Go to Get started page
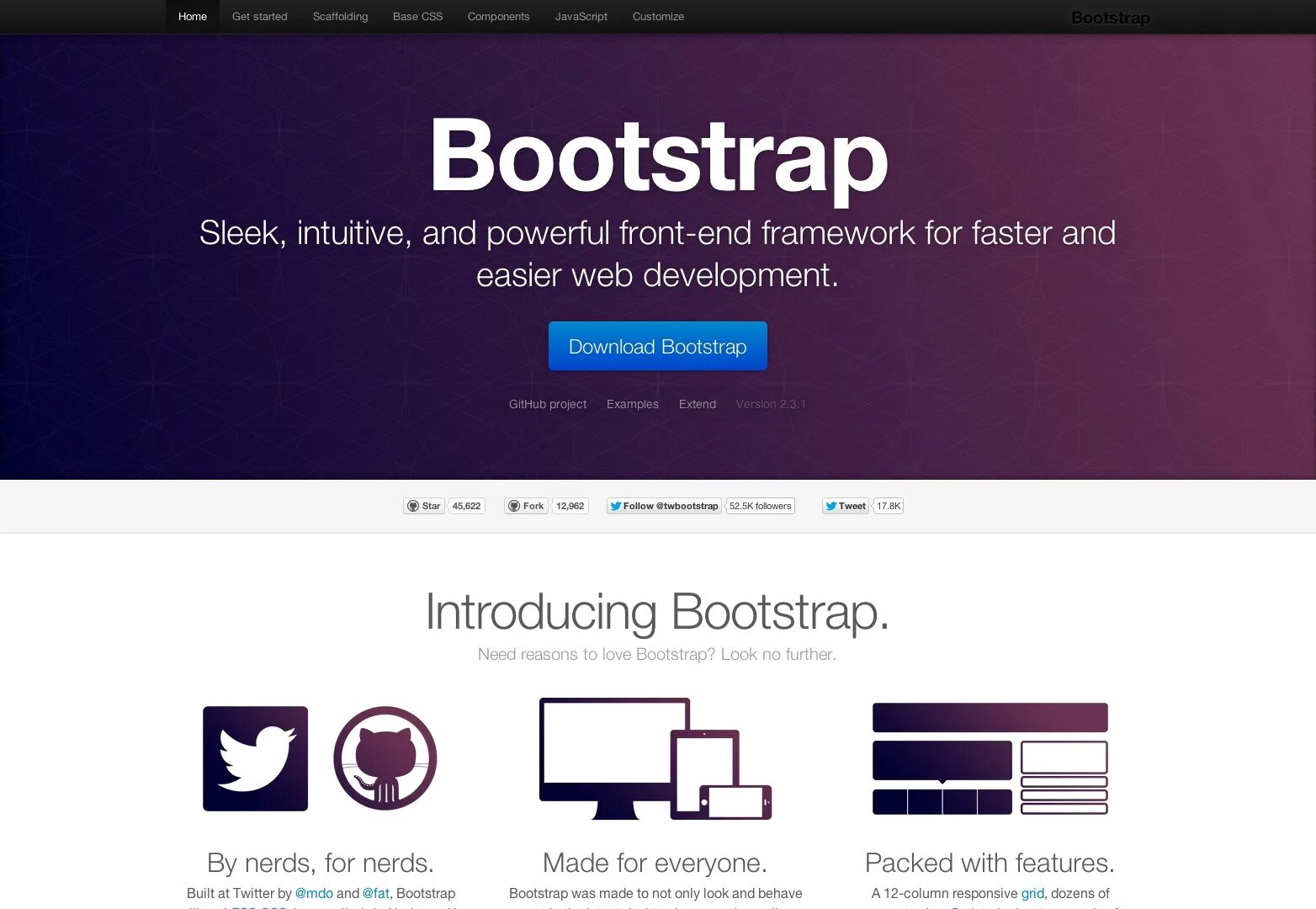Image resolution: width=1316 pixels, height=909 pixels. 260,16
